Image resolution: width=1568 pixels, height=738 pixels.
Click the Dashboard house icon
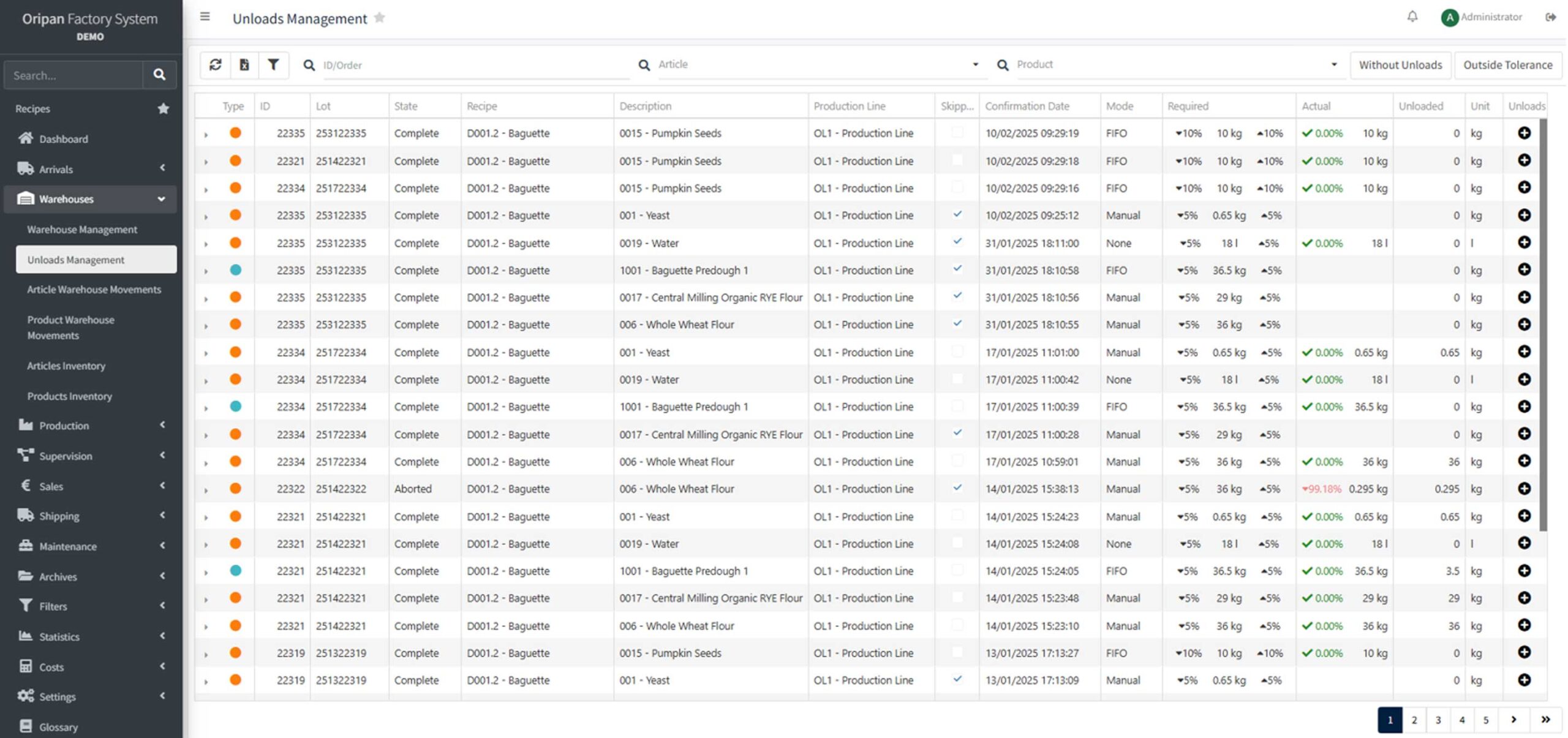coord(25,138)
